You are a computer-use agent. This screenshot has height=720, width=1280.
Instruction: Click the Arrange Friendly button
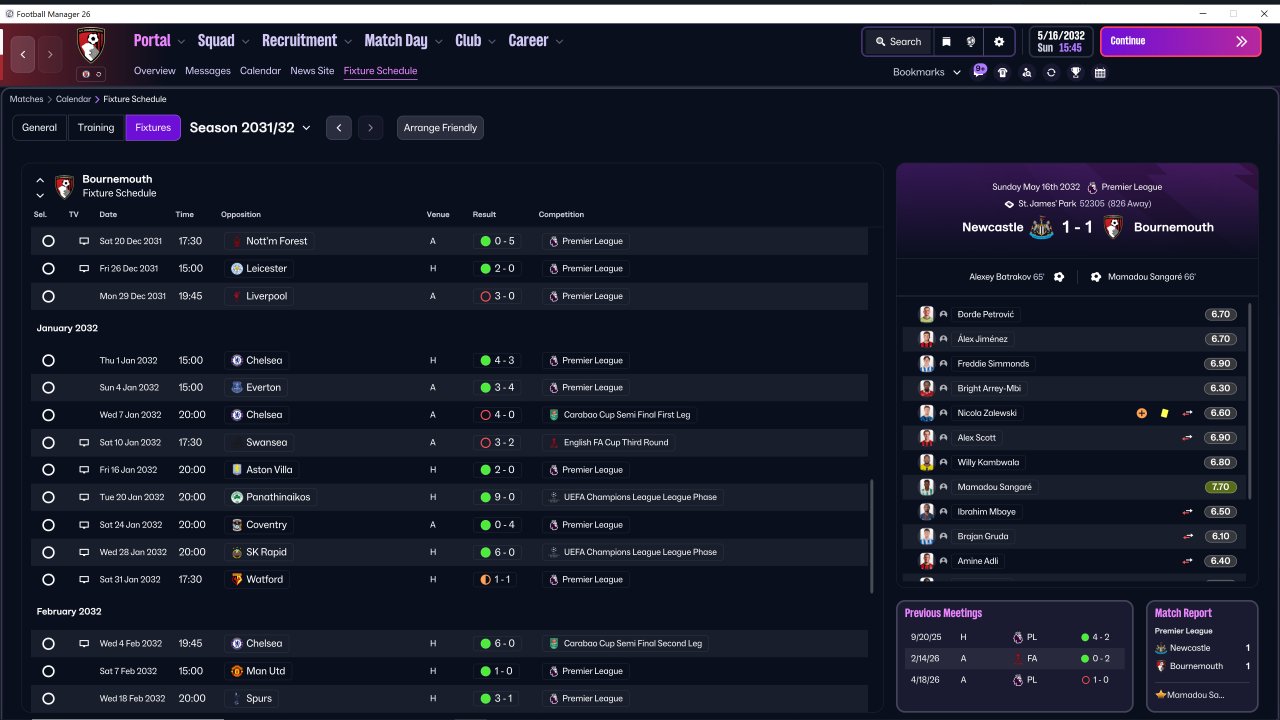[x=440, y=128]
